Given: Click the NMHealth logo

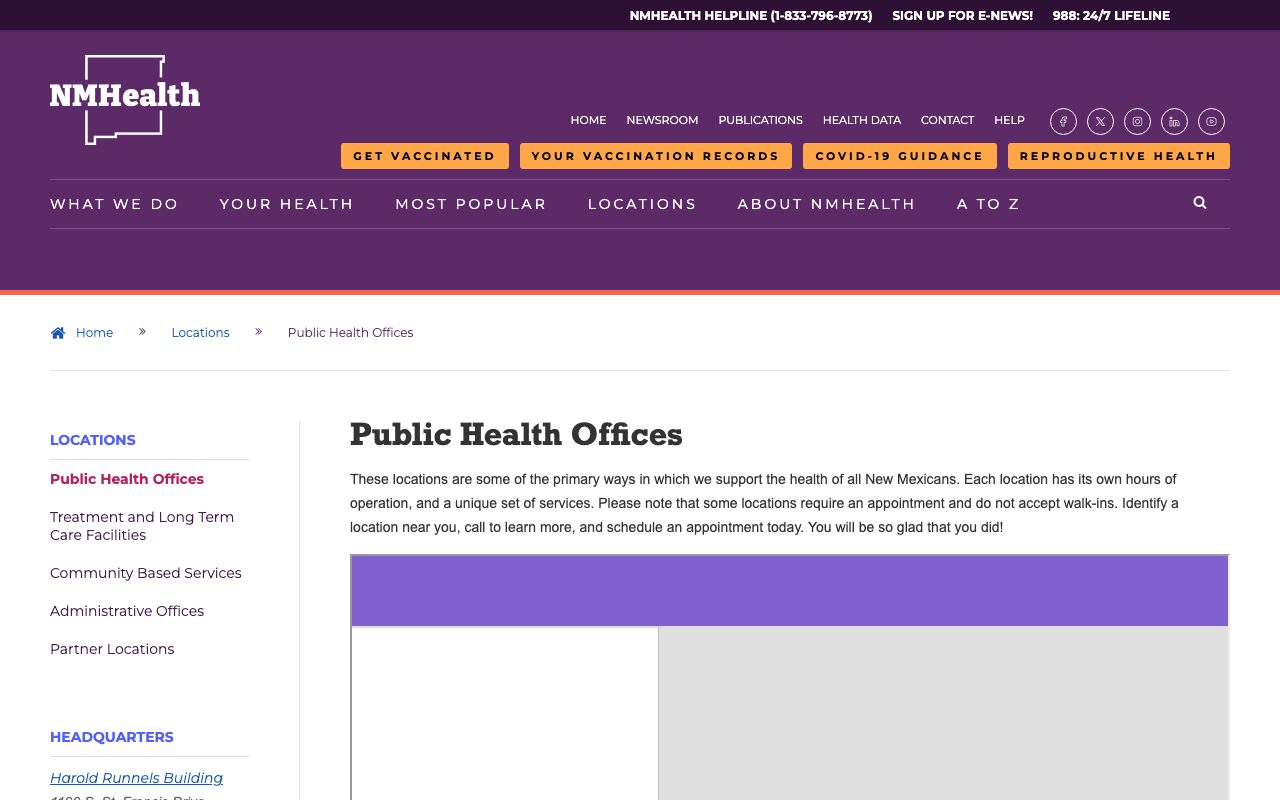Looking at the screenshot, I should [124, 98].
